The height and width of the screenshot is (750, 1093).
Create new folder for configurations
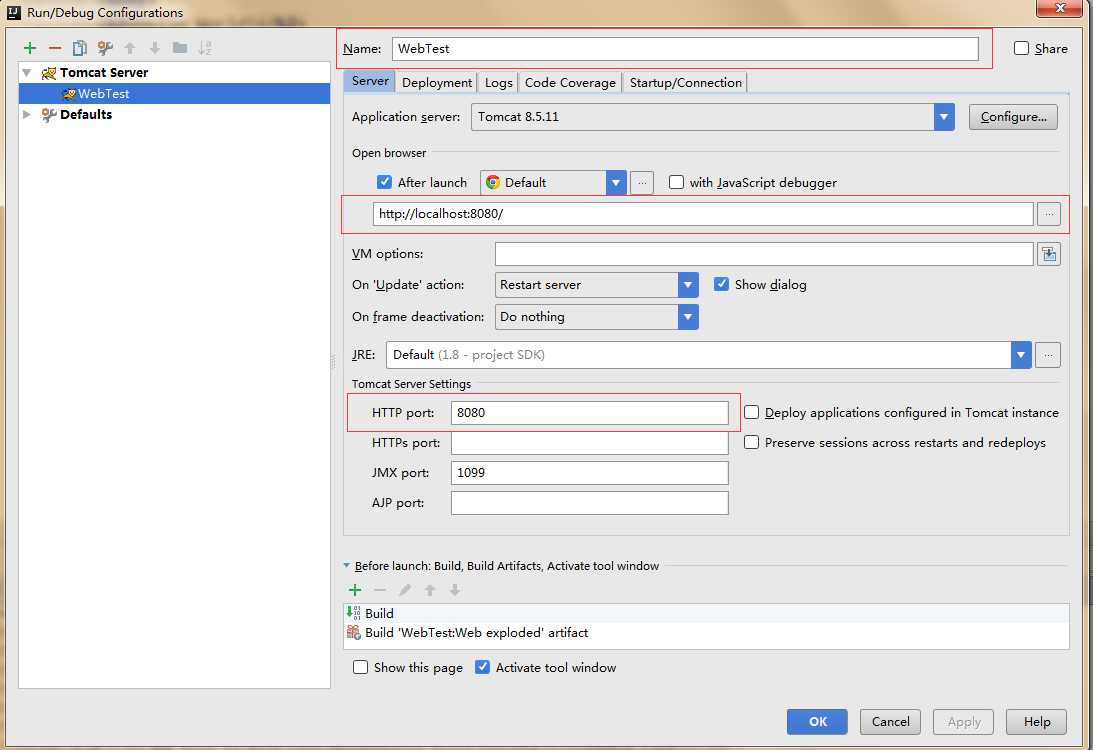pyautogui.click(x=180, y=47)
